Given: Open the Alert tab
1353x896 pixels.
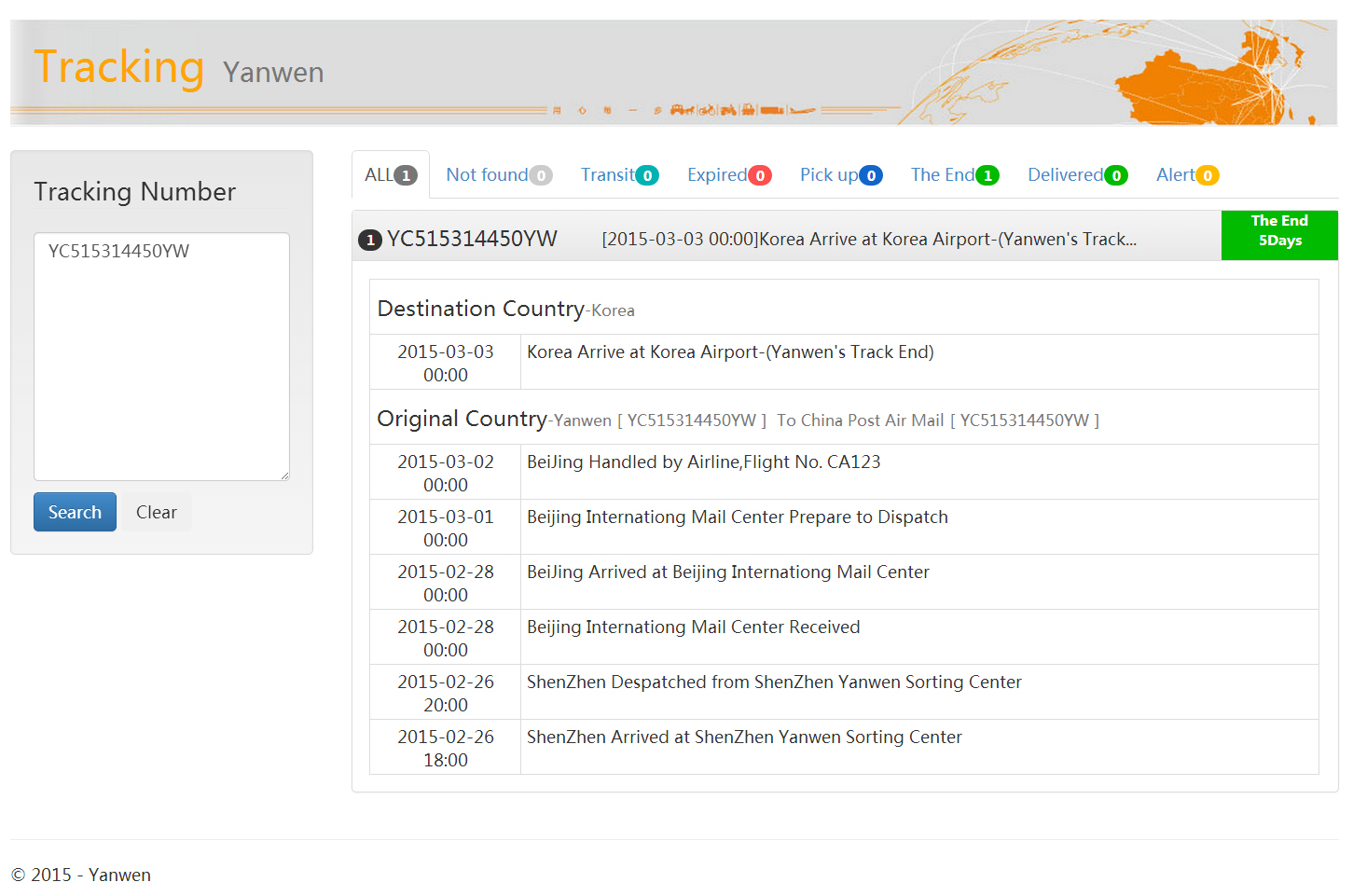Looking at the screenshot, I should click(1187, 174).
